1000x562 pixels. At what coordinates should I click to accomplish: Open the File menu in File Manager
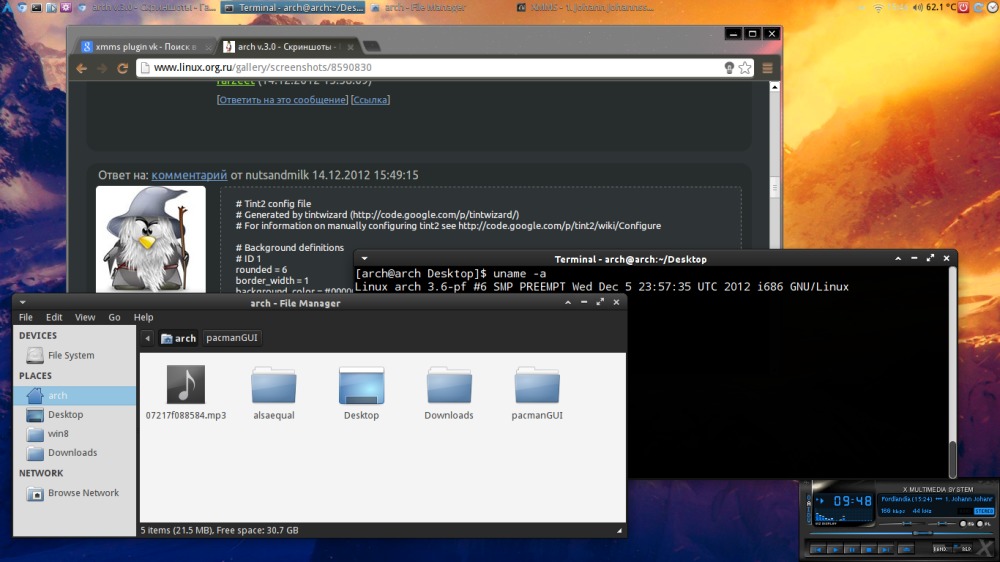pyautogui.click(x=26, y=317)
